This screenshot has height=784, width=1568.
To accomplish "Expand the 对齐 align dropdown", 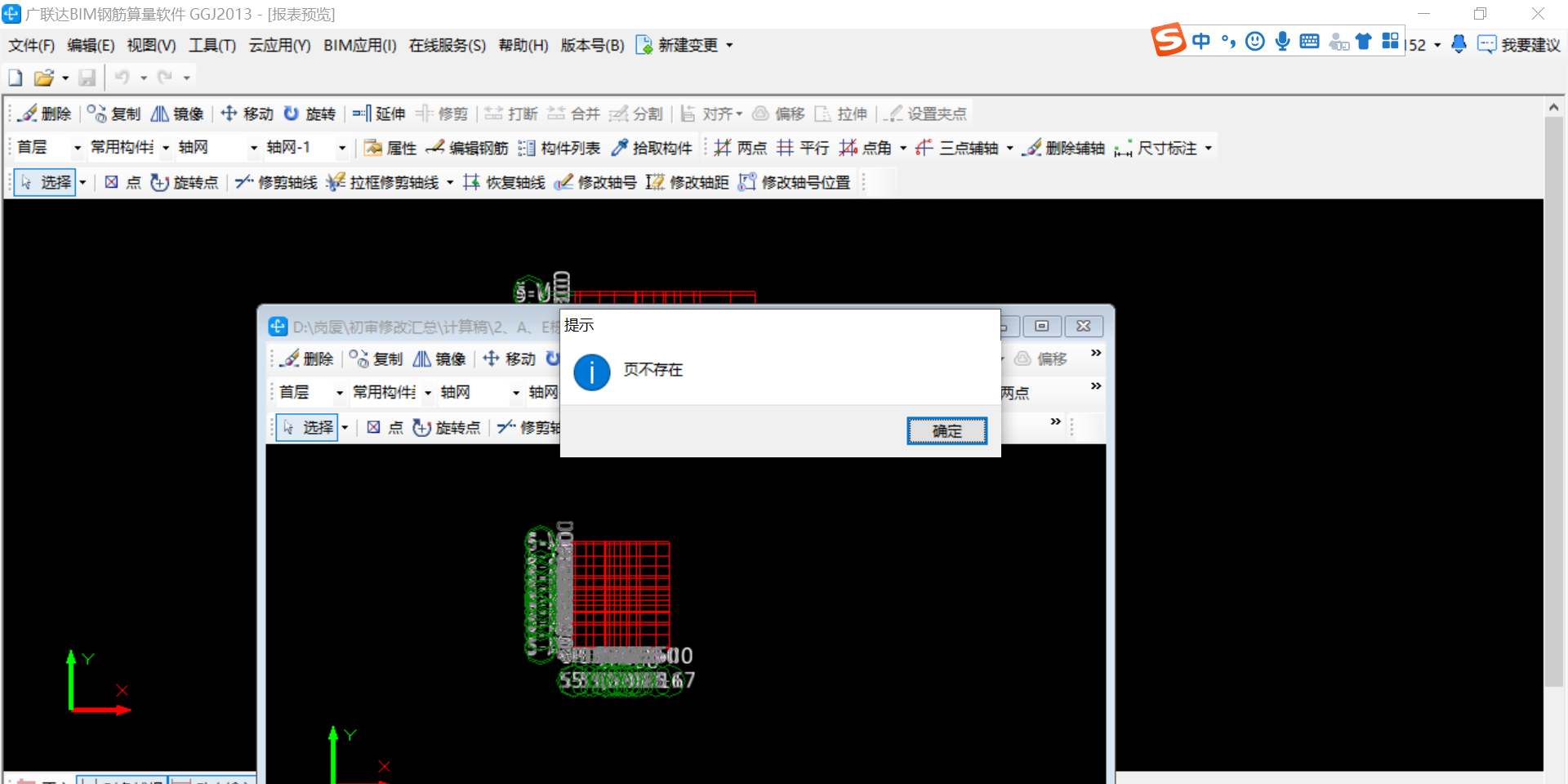I will coord(739,114).
